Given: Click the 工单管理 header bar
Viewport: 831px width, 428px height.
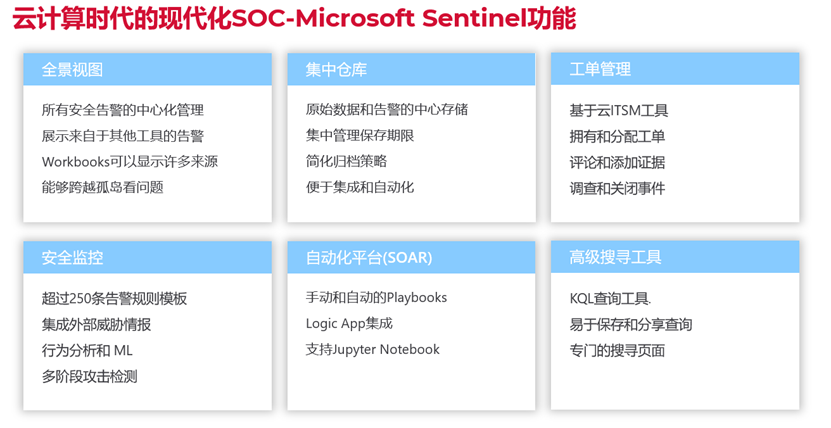Looking at the screenshot, I should coord(675,69).
